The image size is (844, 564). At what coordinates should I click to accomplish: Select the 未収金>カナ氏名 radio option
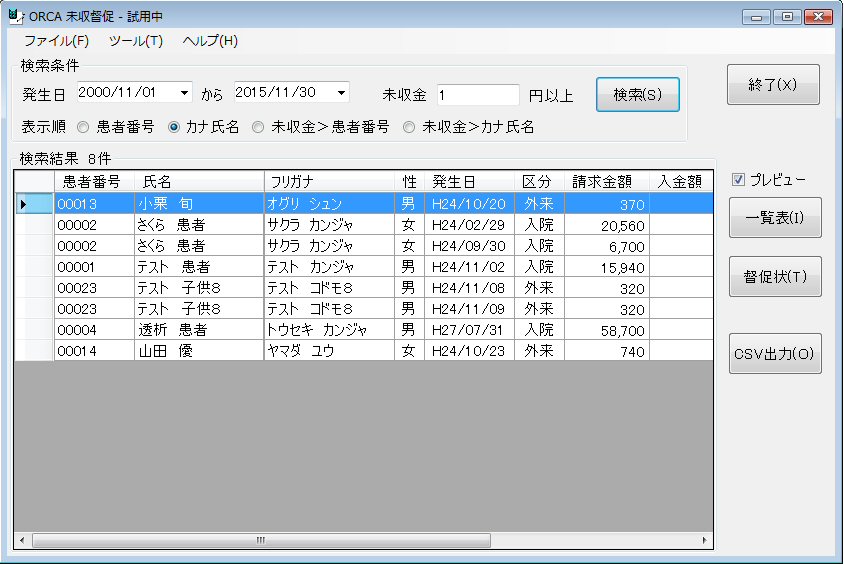click(x=409, y=127)
